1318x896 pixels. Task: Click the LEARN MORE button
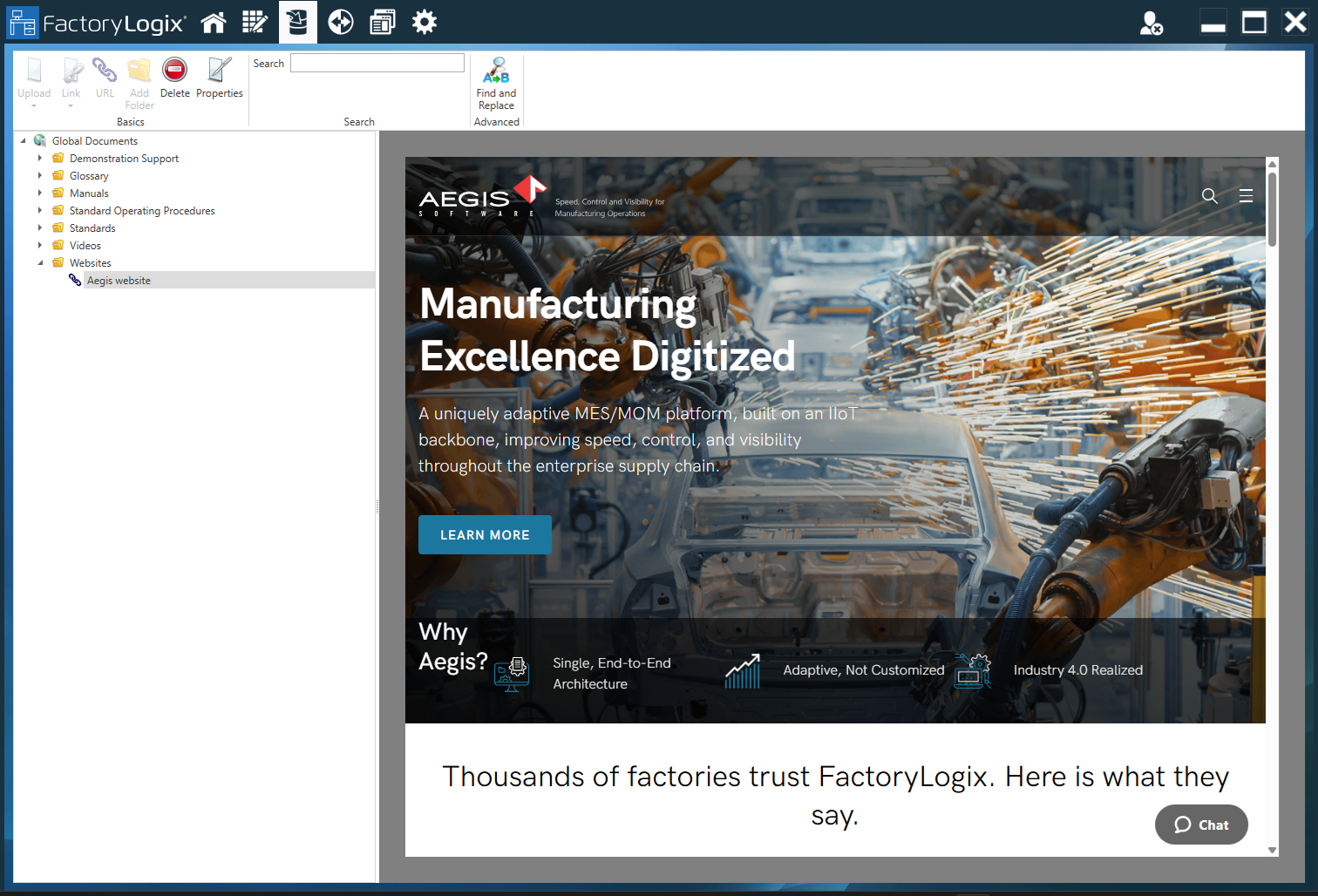(485, 534)
